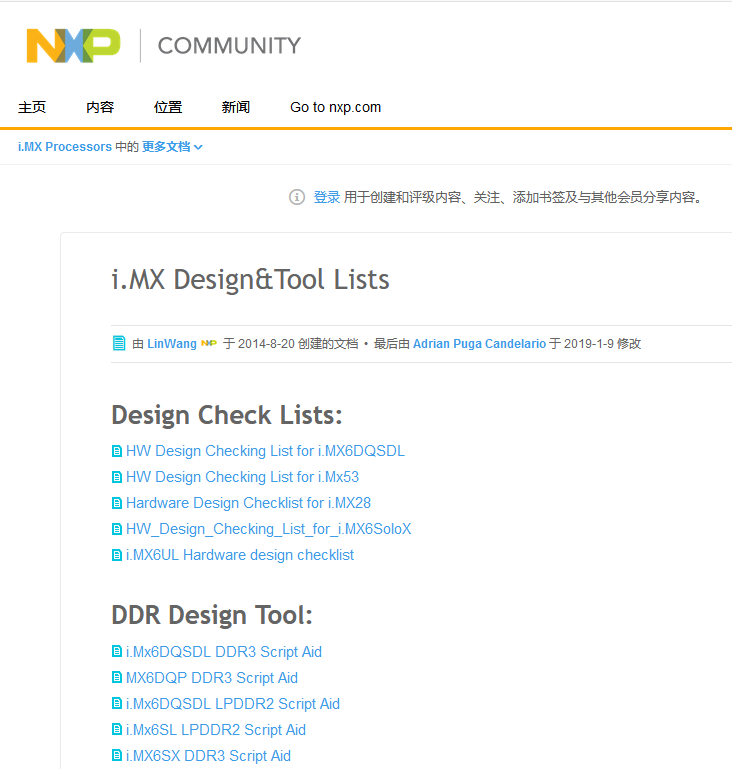Open i.Mx6SL LPDDR2 Script Aid link

216,729
